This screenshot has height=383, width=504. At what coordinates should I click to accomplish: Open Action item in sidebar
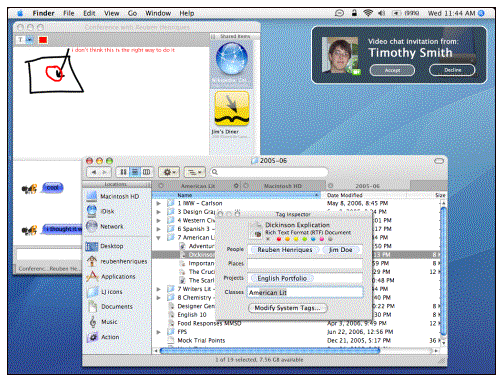(103, 337)
